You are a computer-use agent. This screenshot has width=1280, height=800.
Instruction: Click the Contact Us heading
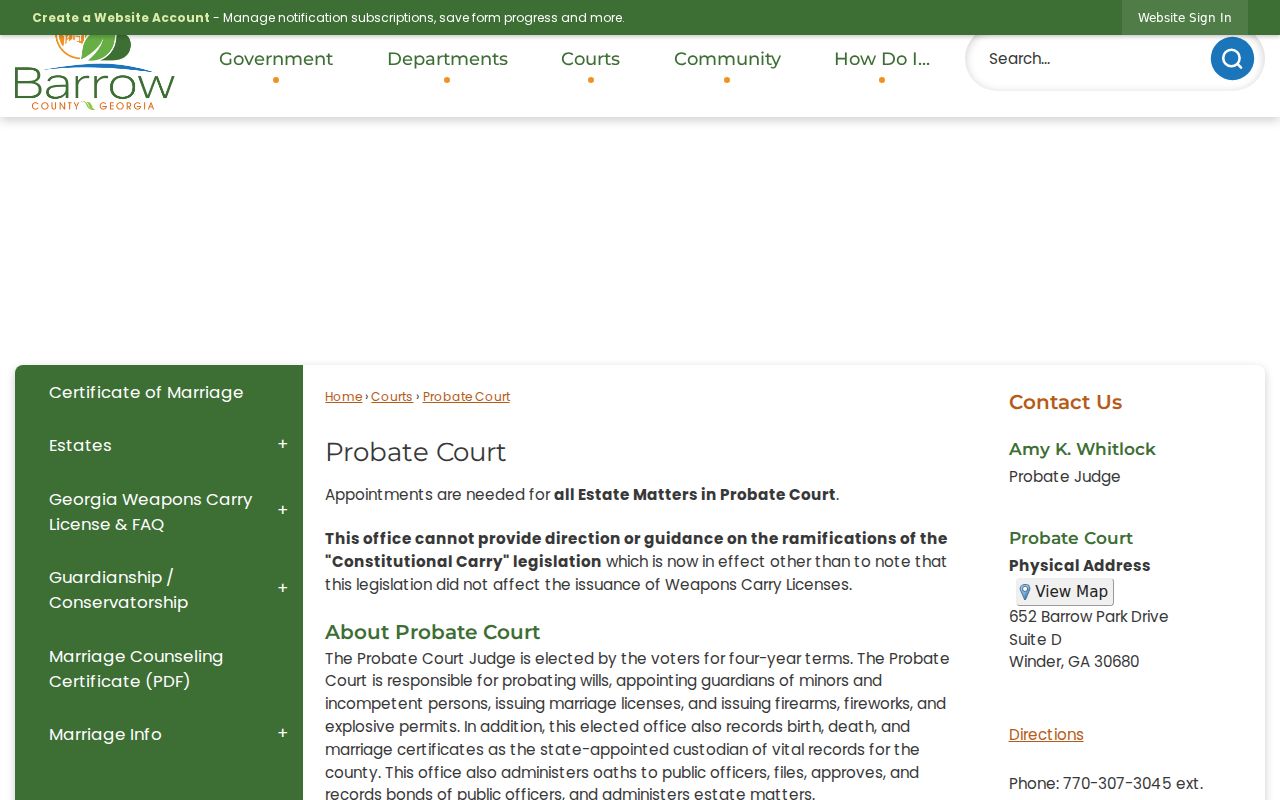1065,402
